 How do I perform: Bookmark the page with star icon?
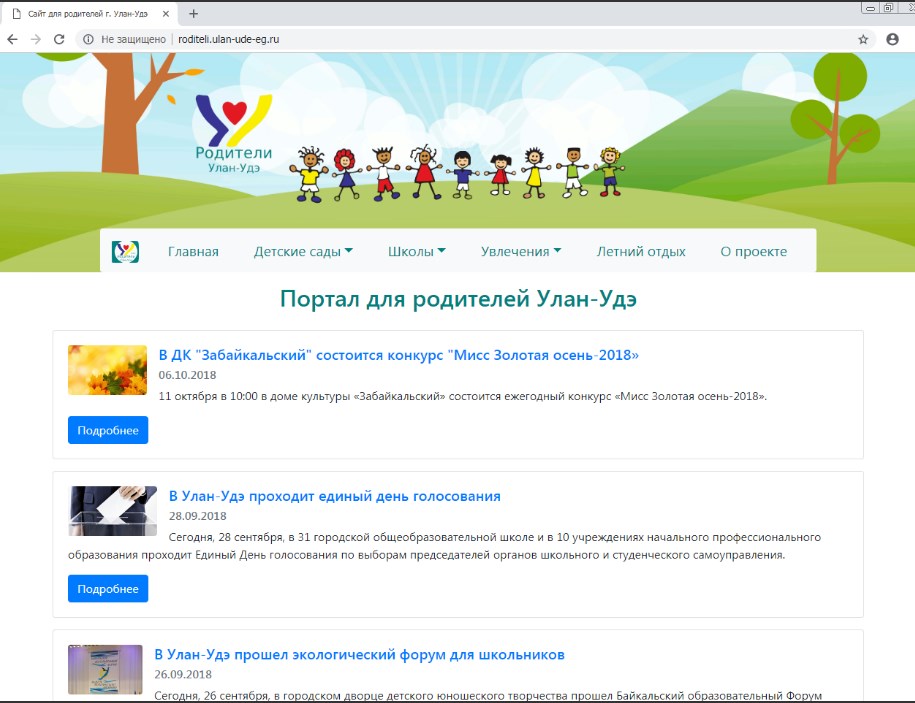pyautogui.click(x=863, y=39)
